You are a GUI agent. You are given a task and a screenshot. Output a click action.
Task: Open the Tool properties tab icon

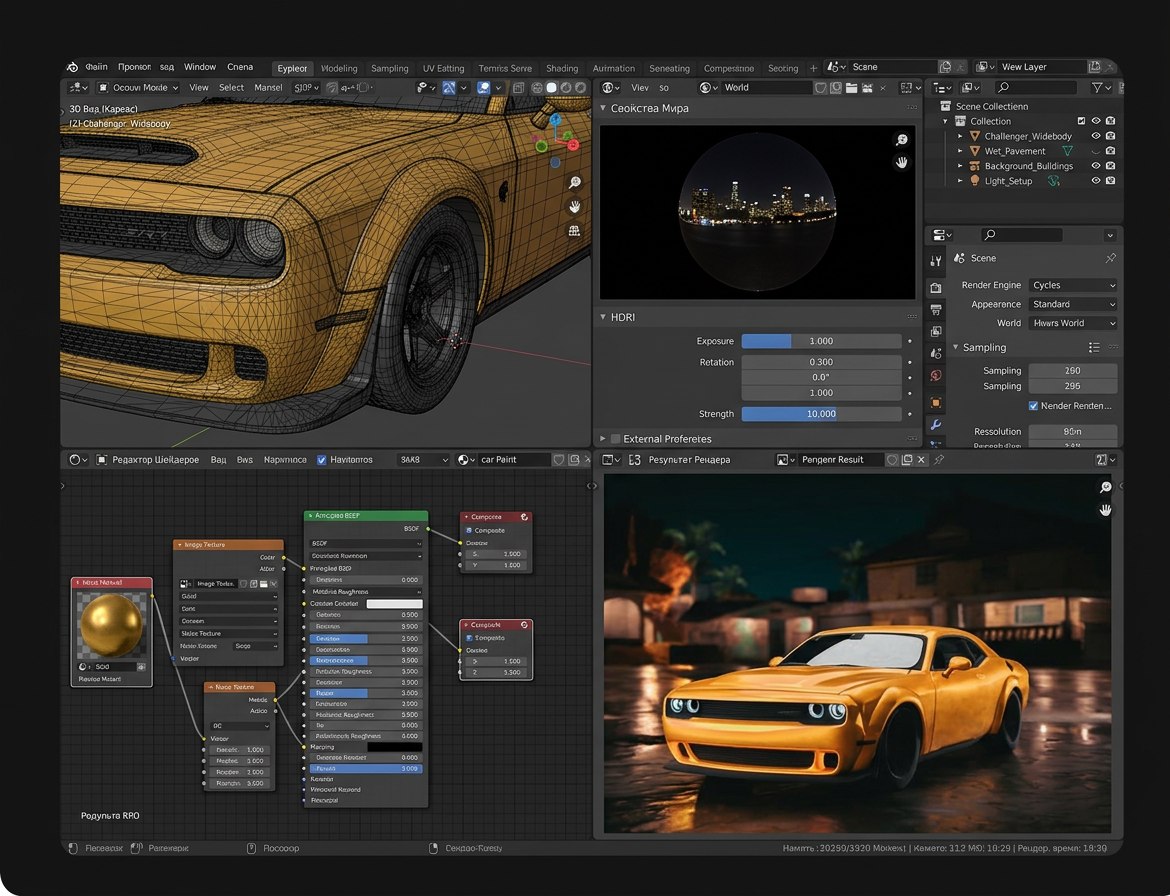click(x=936, y=261)
